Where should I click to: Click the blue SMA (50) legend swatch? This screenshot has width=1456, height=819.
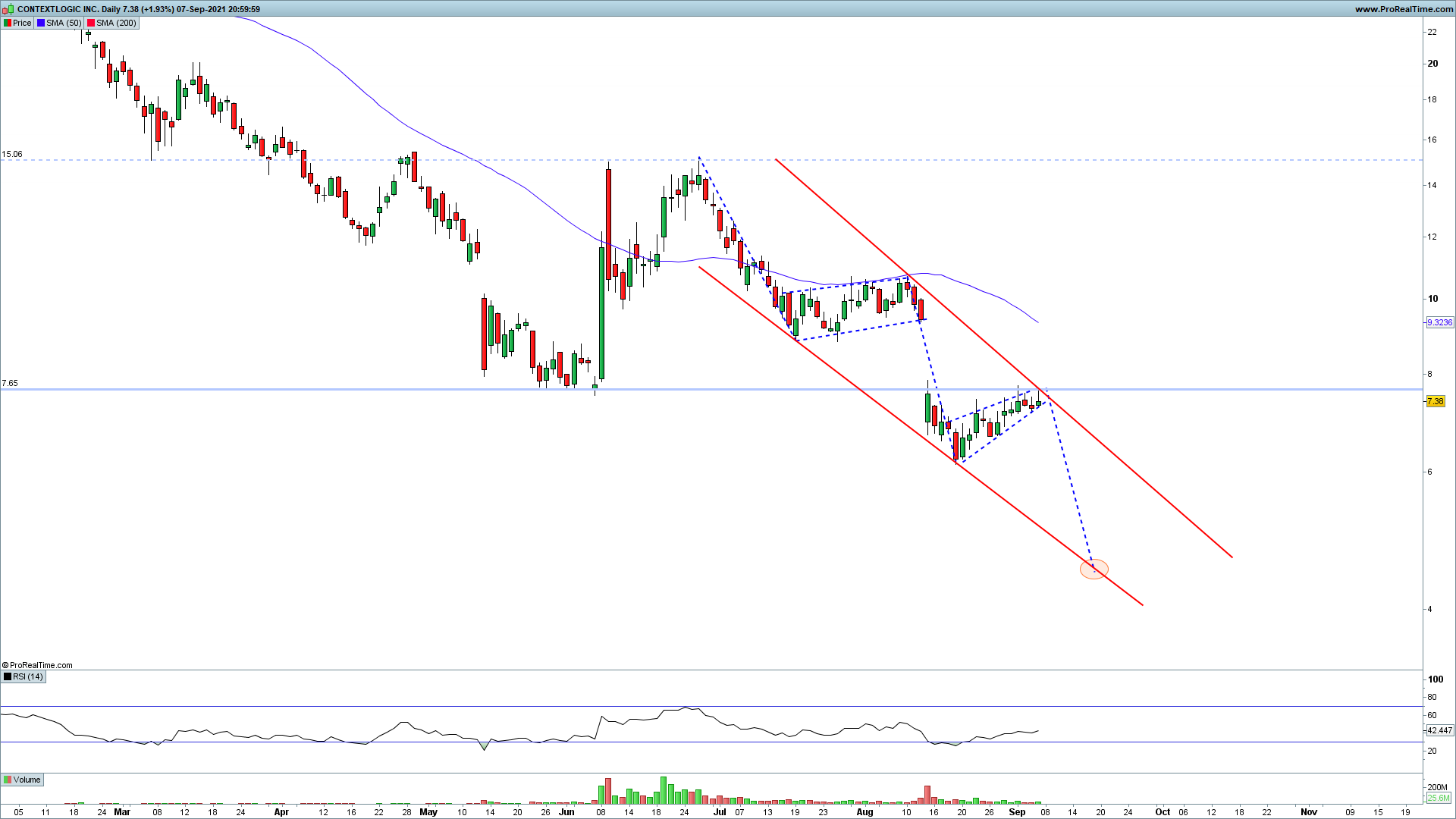click(41, 23)
